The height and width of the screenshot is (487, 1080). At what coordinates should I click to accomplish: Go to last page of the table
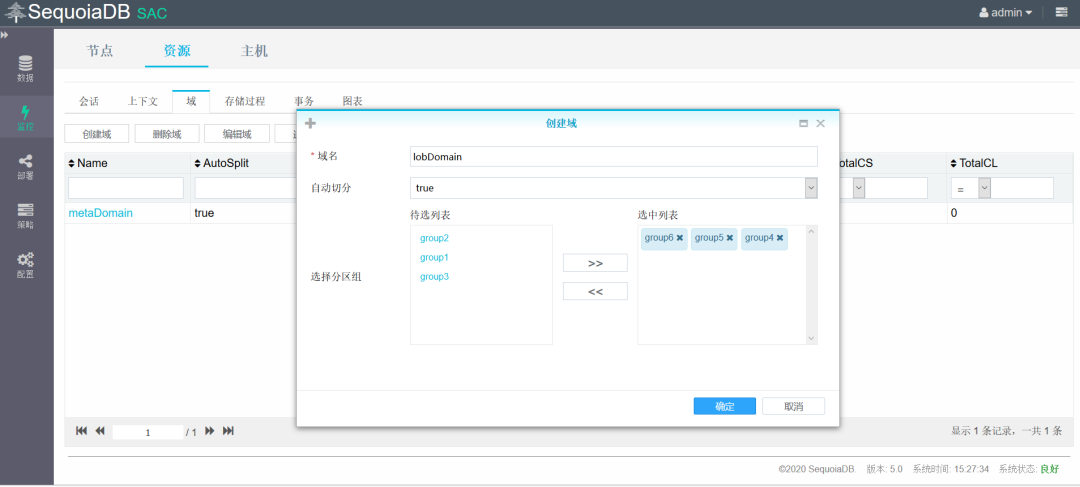(229, 431)
